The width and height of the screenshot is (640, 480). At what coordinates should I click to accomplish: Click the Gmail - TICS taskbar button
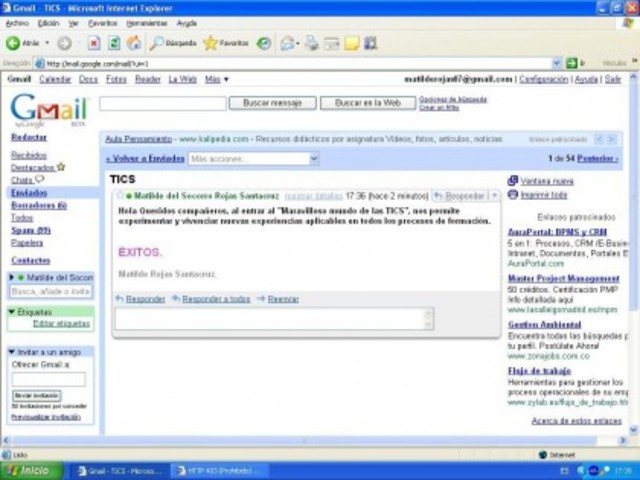(x=119, y=471)
